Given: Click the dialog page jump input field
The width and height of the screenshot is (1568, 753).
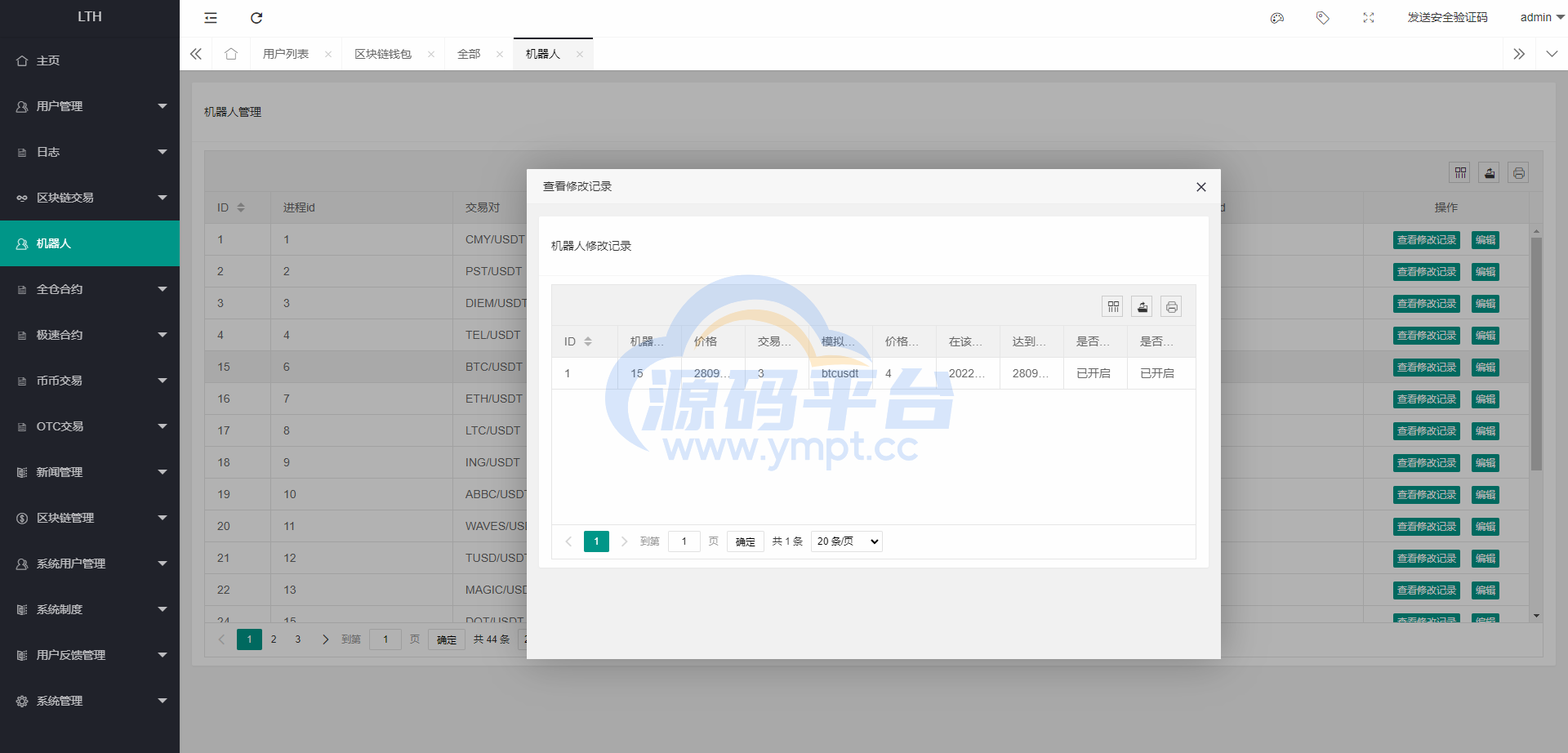Looking at the screenshot, I should coord(684,541).
